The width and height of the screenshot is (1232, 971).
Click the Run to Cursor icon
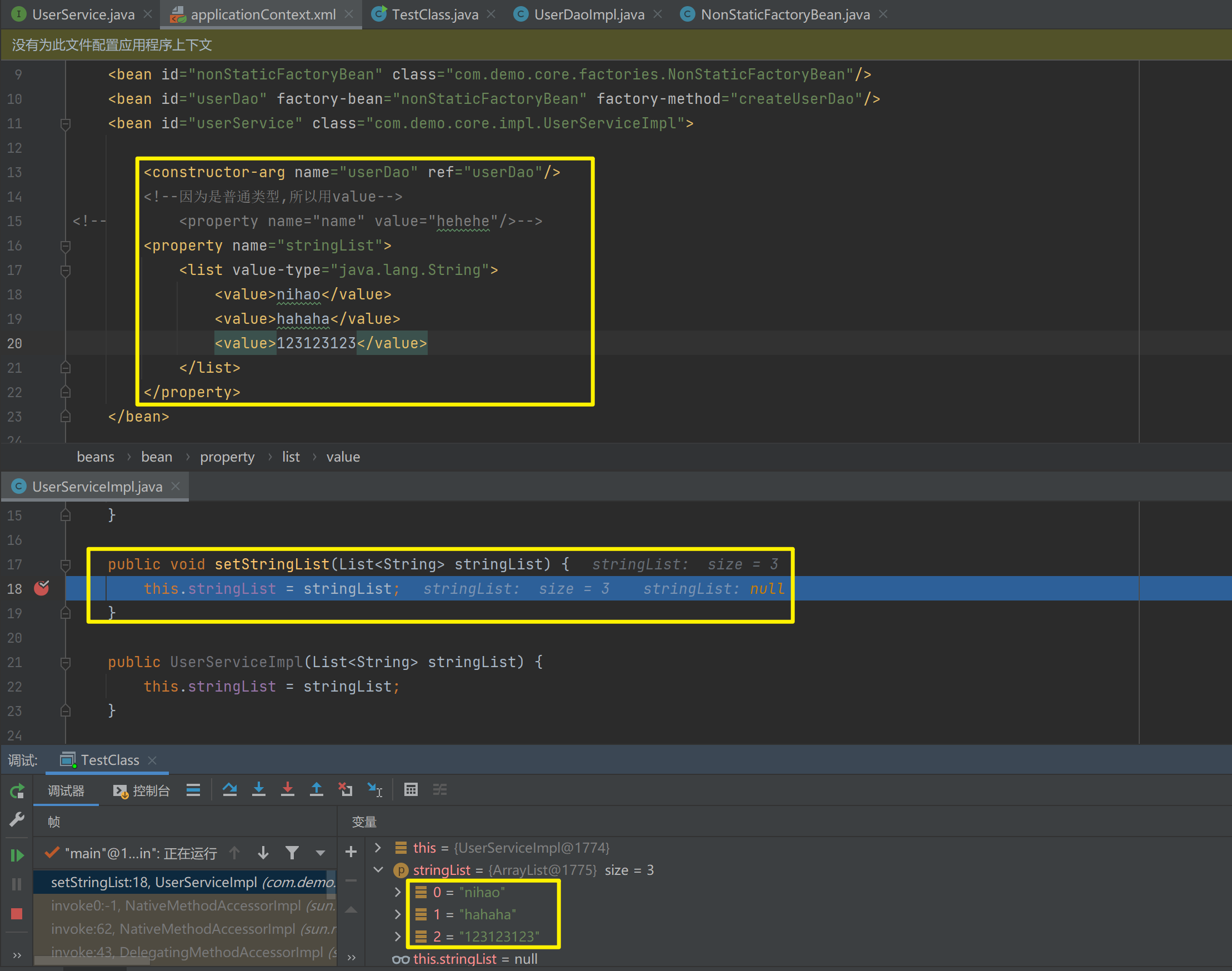click(x=375, y=790)
